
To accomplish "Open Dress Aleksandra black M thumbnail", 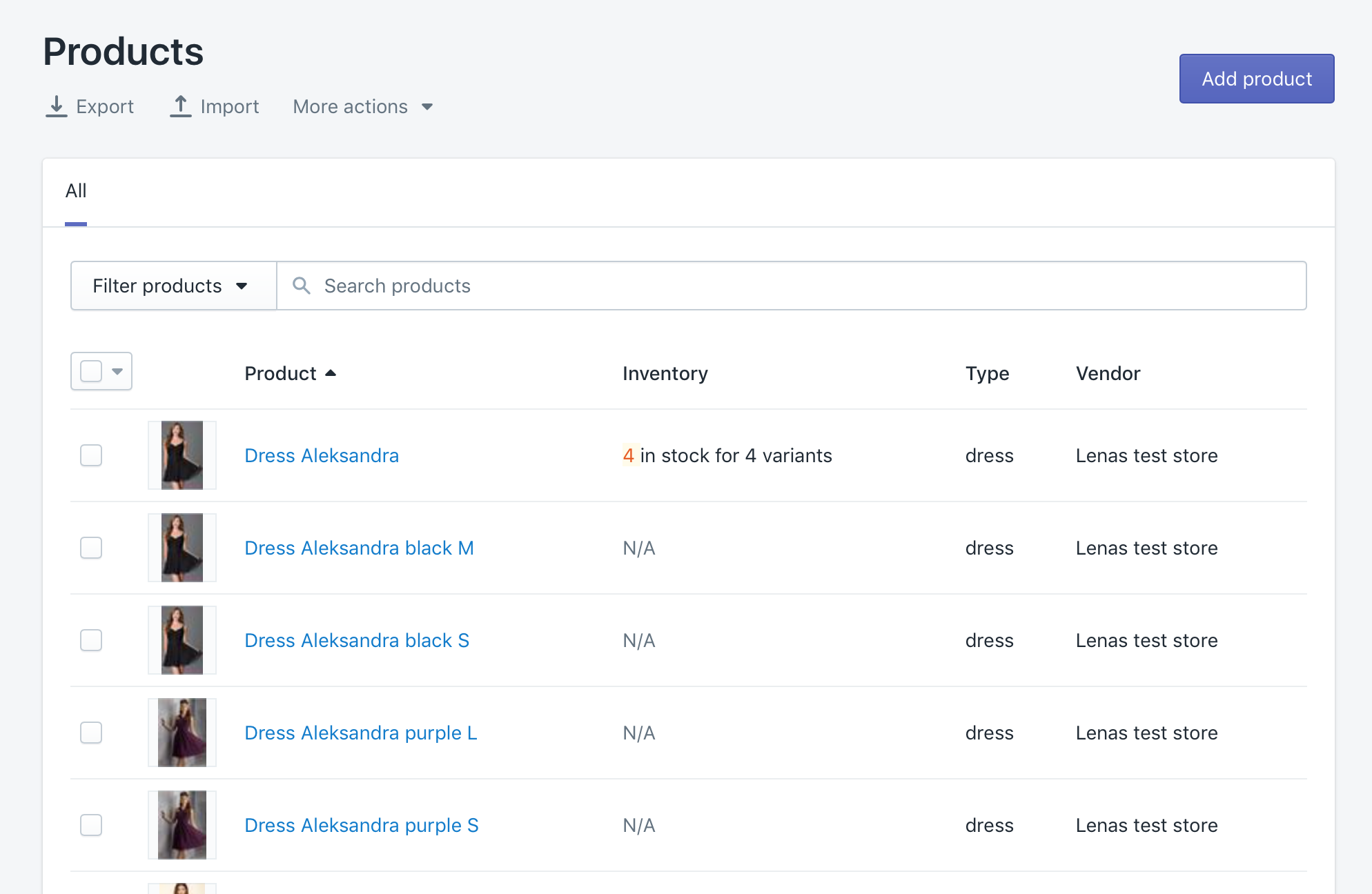I will 182,548.
